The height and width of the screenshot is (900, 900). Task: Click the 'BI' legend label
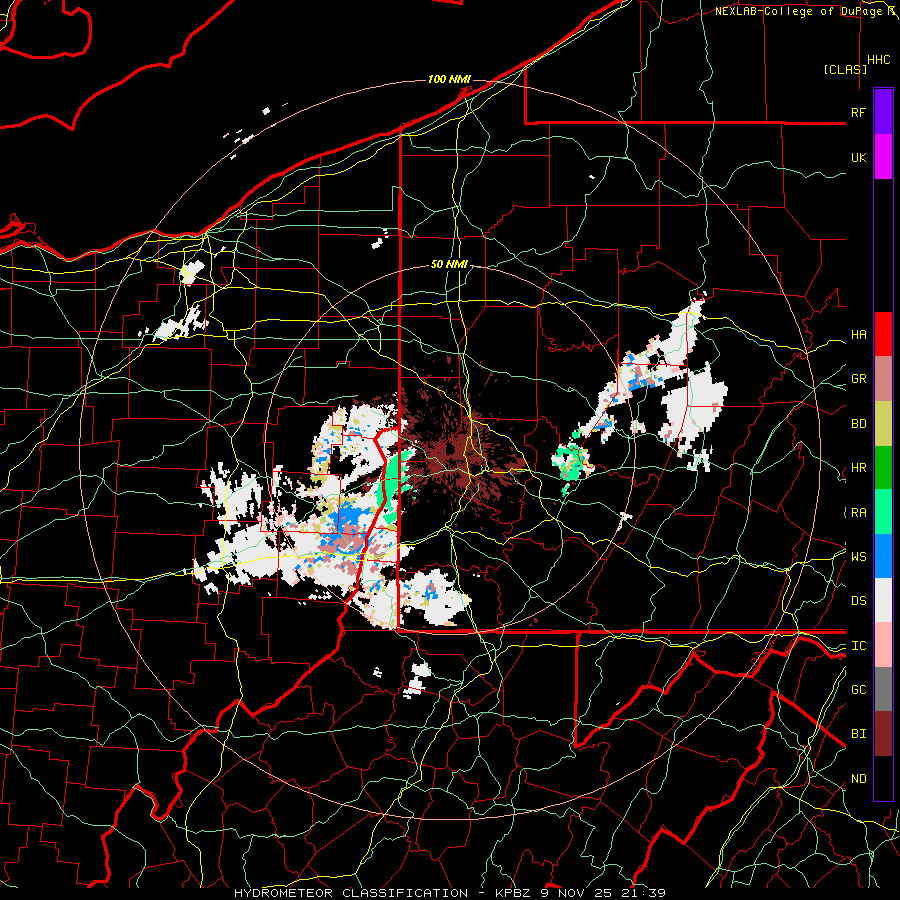pyautogui.click(x=858, y=734)
